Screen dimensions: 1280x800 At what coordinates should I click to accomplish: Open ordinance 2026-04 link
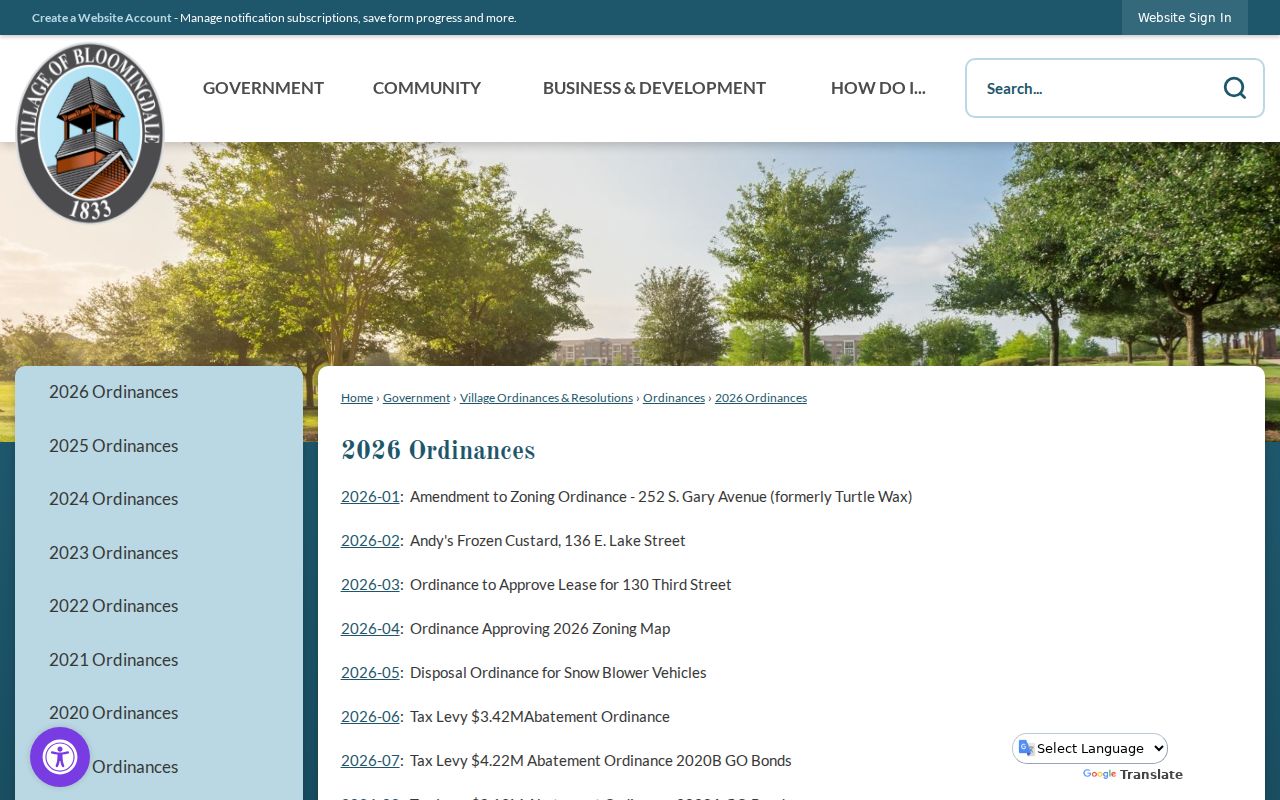[370, 629]
